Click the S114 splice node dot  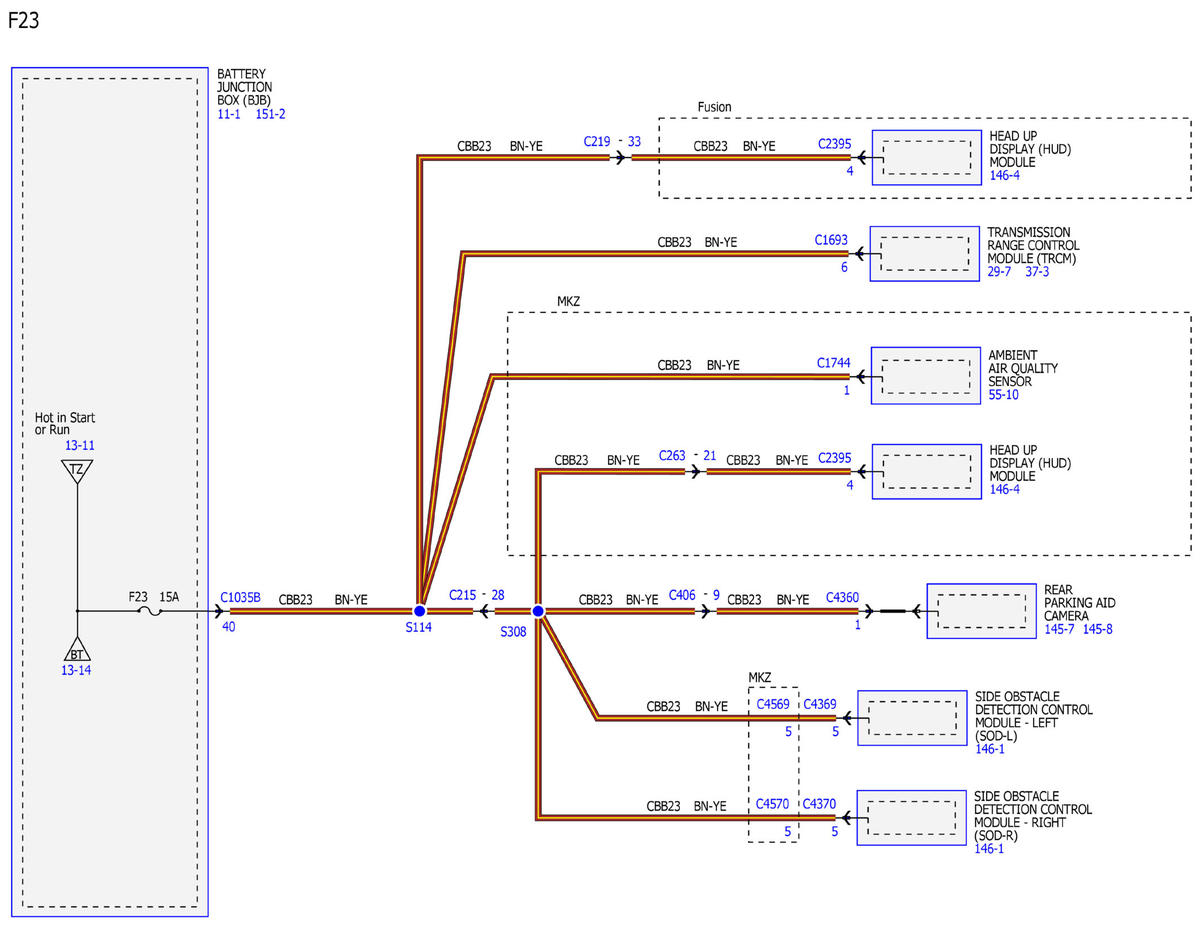420,610
